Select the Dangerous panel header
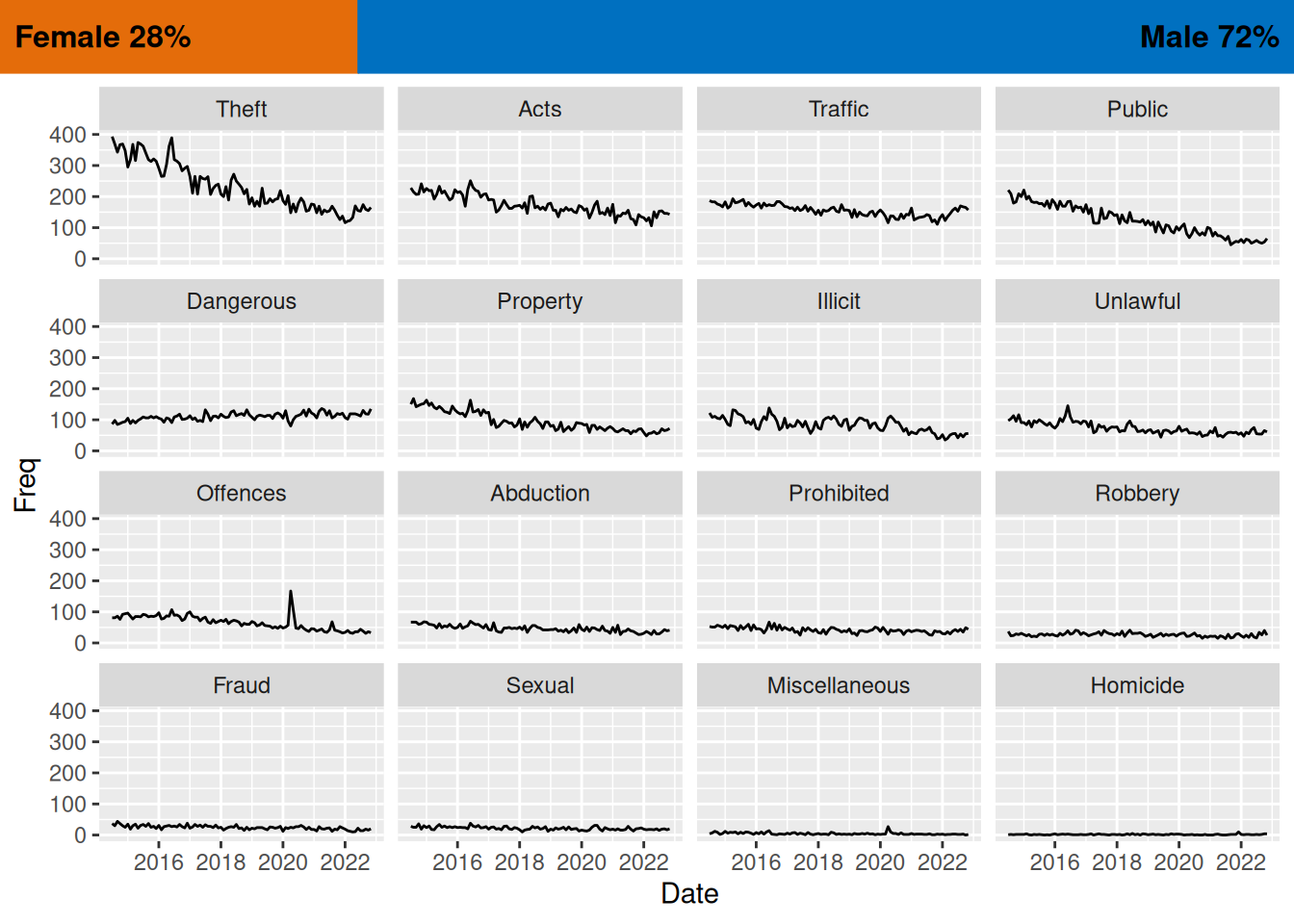The image size is (1294, 924). point(242,301)
